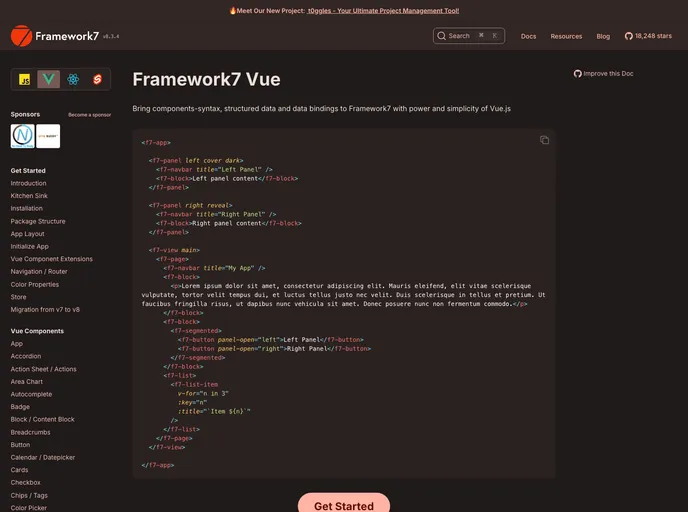Click the Framework7 logo icon

(x=22, y=36)
